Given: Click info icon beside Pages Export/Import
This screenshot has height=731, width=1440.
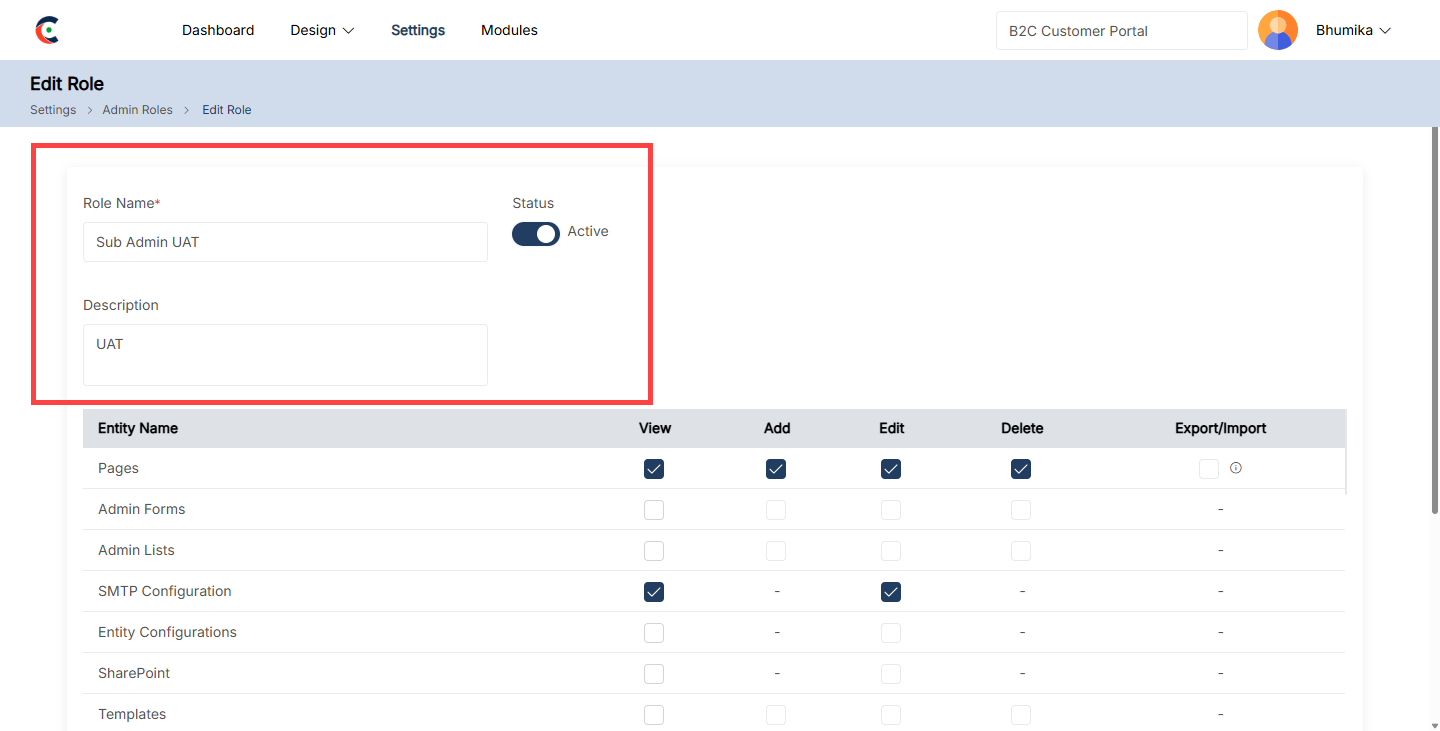Looking at the screenshot, I should (x=1236, y=468).
